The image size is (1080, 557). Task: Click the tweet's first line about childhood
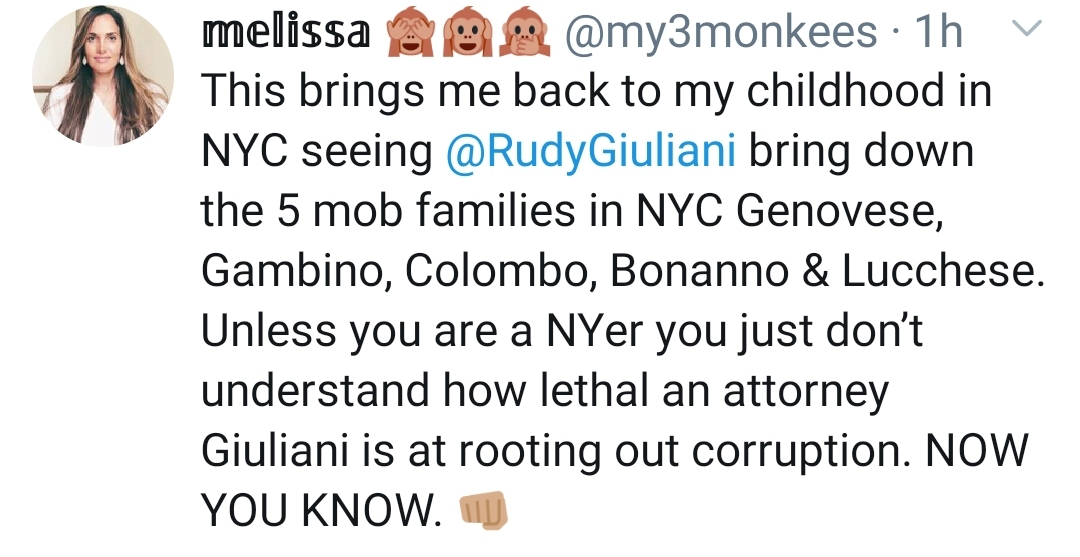click(596, 93)
